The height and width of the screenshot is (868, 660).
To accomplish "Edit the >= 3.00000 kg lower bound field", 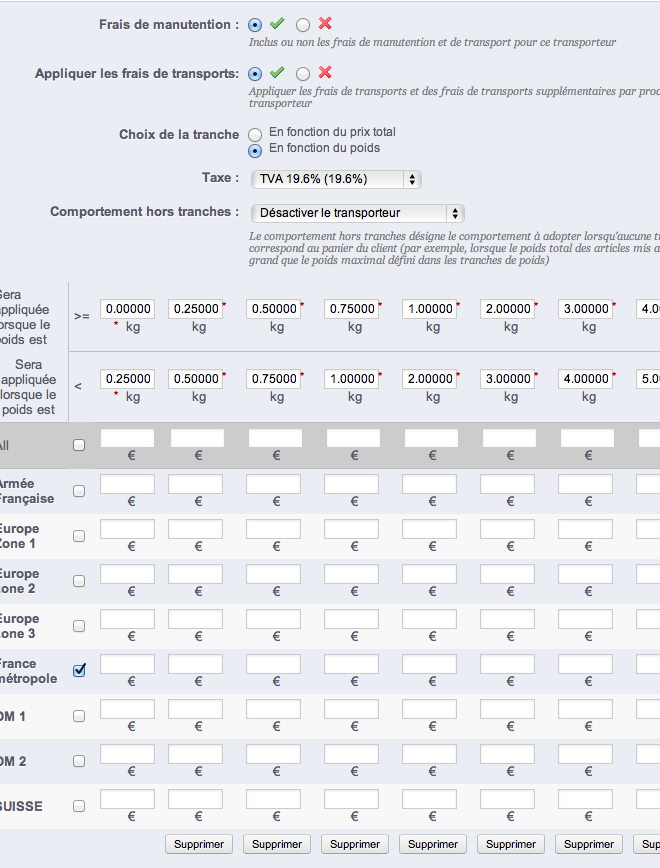I will pyautogui.click(x=586, y=309).
